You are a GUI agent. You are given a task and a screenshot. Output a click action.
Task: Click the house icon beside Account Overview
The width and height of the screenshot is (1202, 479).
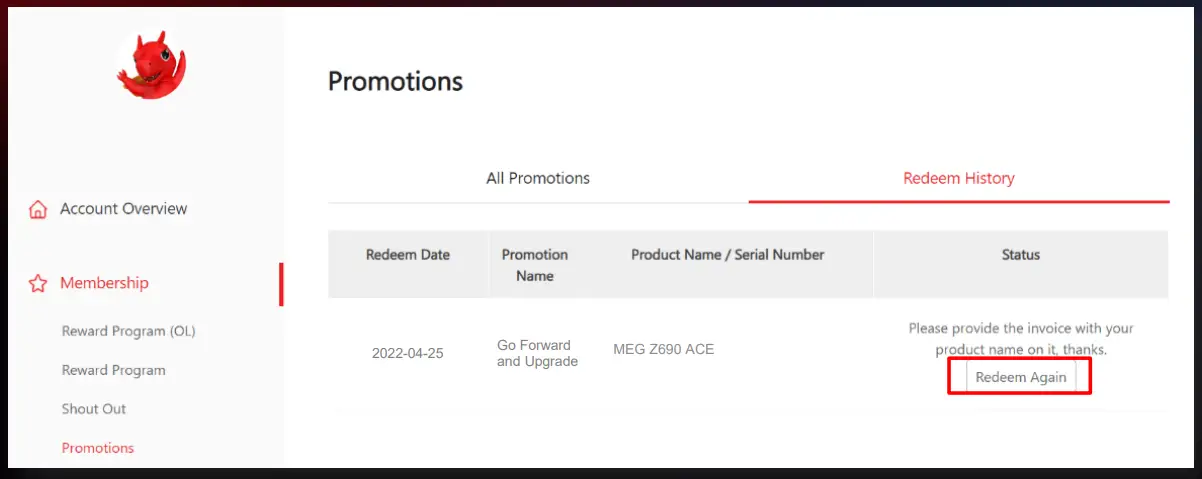[x=38, y=209]
